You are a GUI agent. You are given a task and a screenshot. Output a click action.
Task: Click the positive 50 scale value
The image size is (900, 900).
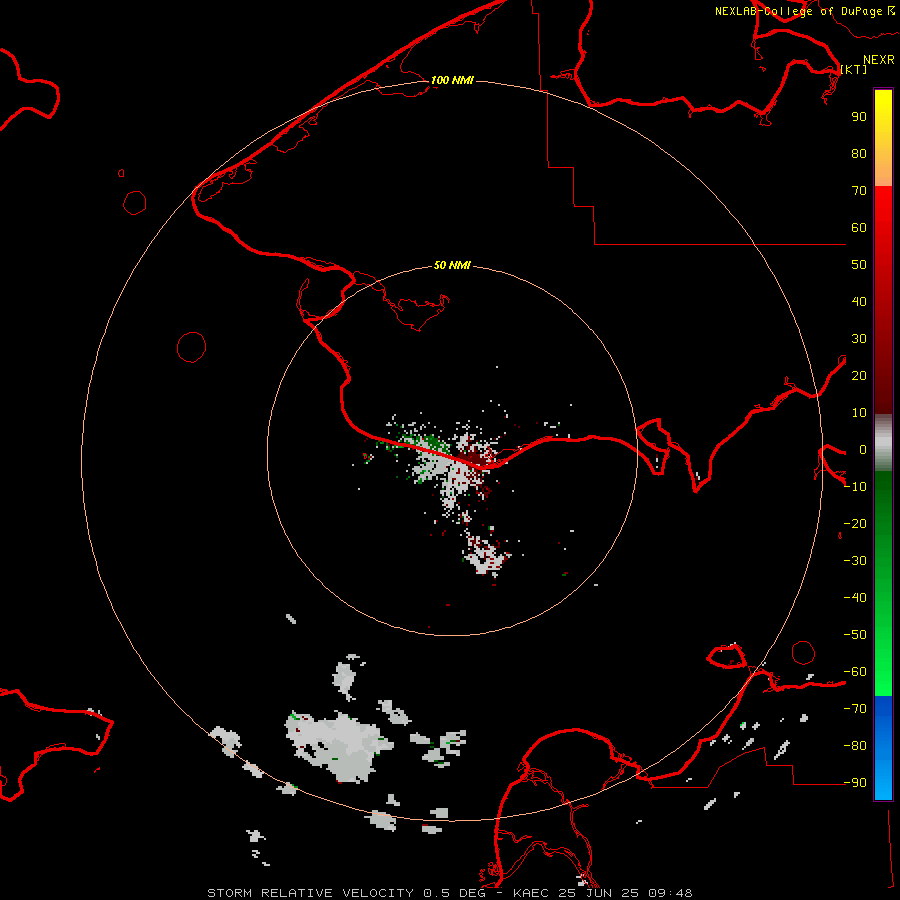859,265
